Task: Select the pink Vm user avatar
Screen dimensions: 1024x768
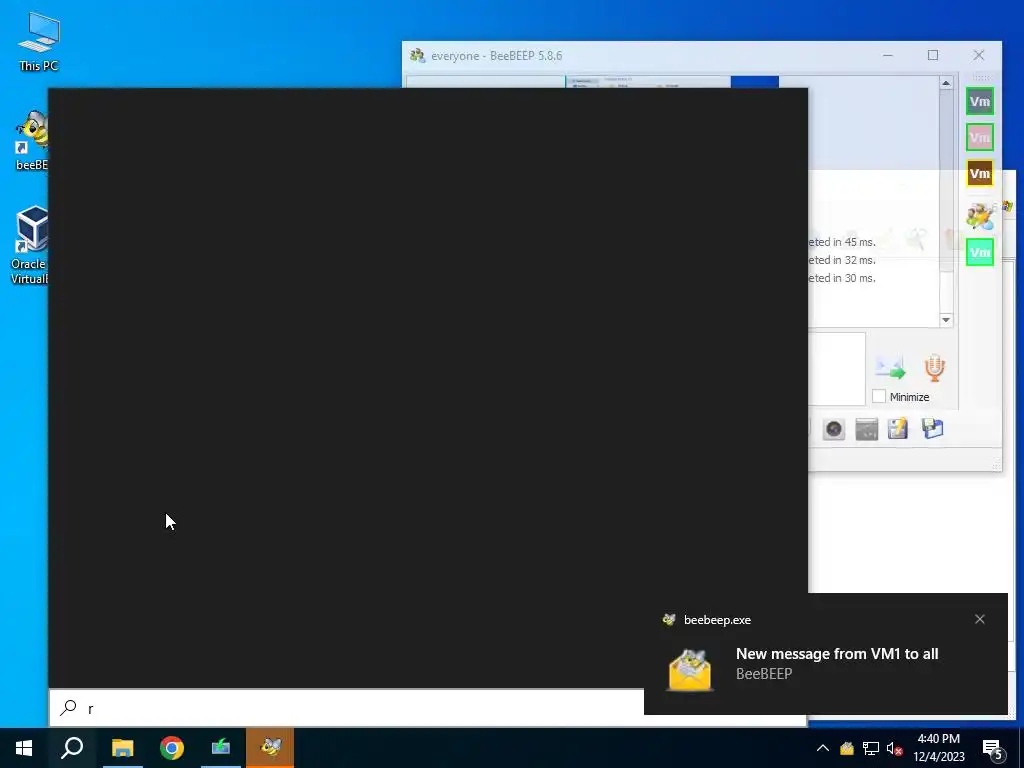Action: 980,137
